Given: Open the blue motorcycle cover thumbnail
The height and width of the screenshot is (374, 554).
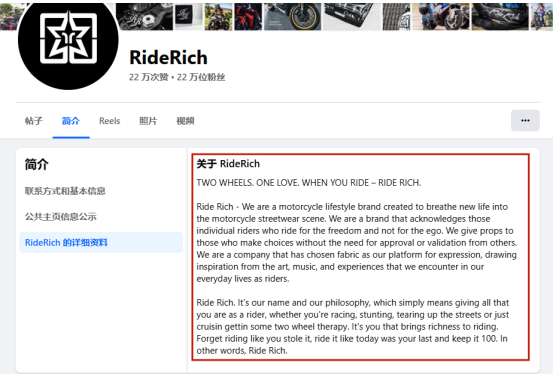Looking at the screenshot, I should [441, 17].
